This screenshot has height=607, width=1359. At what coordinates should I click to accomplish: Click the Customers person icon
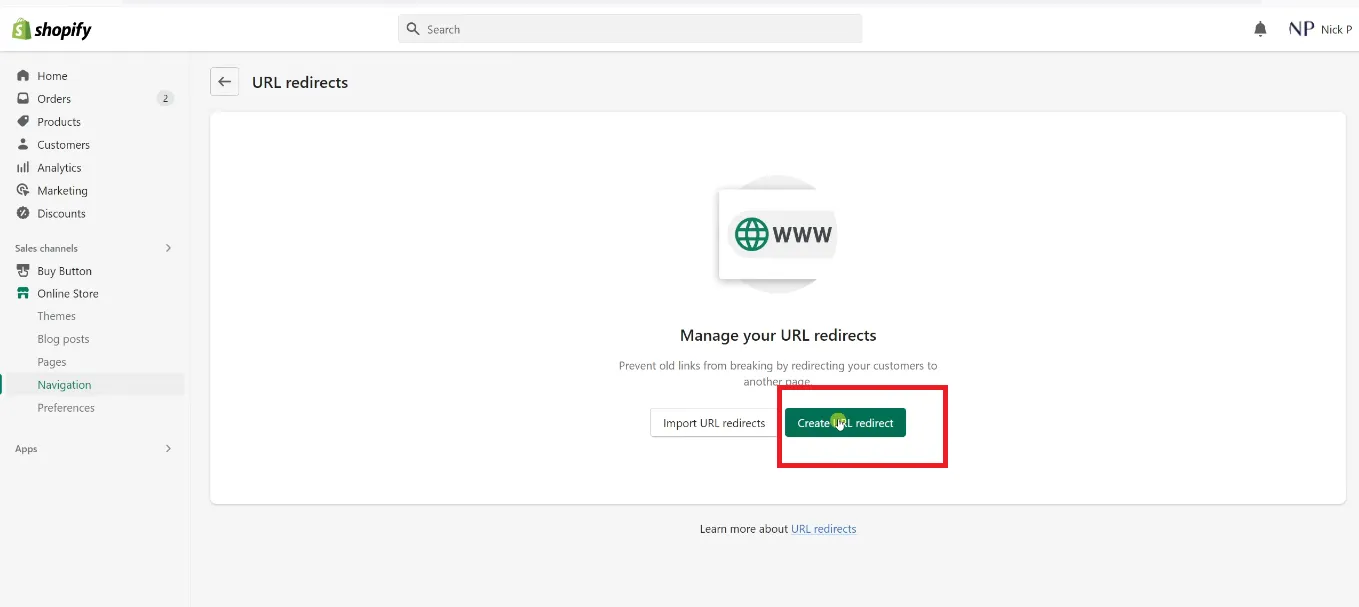[x=23, y=145]
